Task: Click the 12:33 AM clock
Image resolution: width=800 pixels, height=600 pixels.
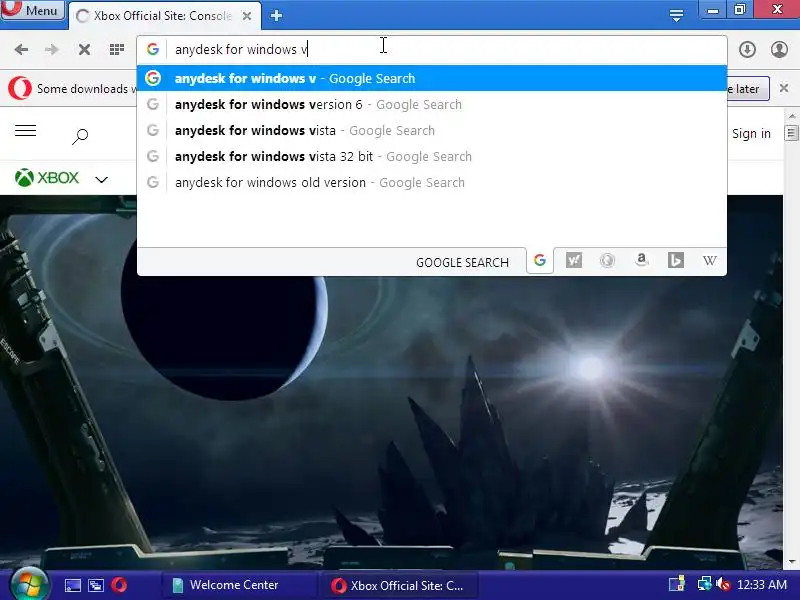Action: (762, 585)
